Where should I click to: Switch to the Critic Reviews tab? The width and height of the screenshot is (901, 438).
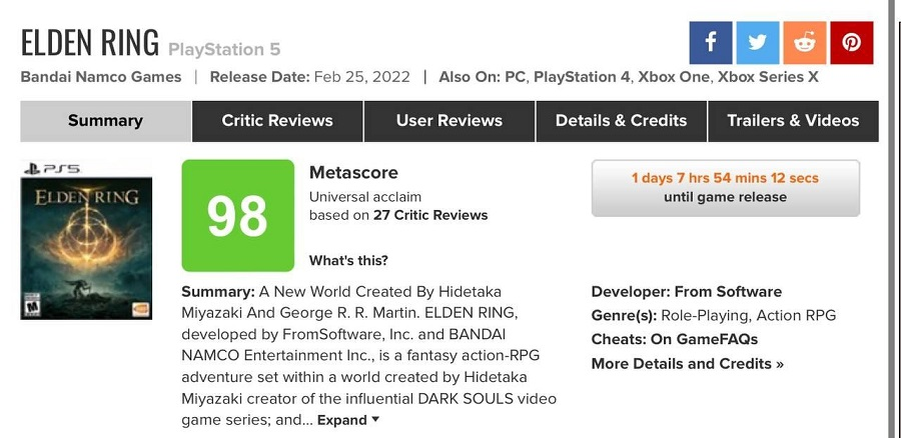(277, 121)
